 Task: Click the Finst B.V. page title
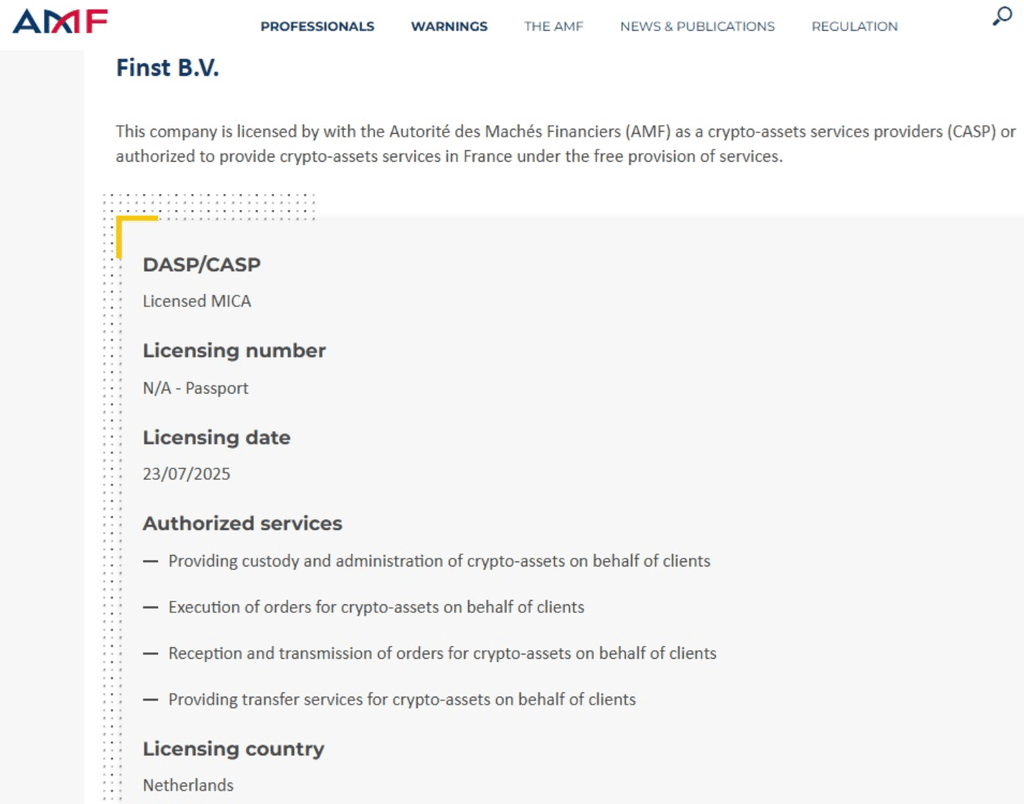coord(167,68)
